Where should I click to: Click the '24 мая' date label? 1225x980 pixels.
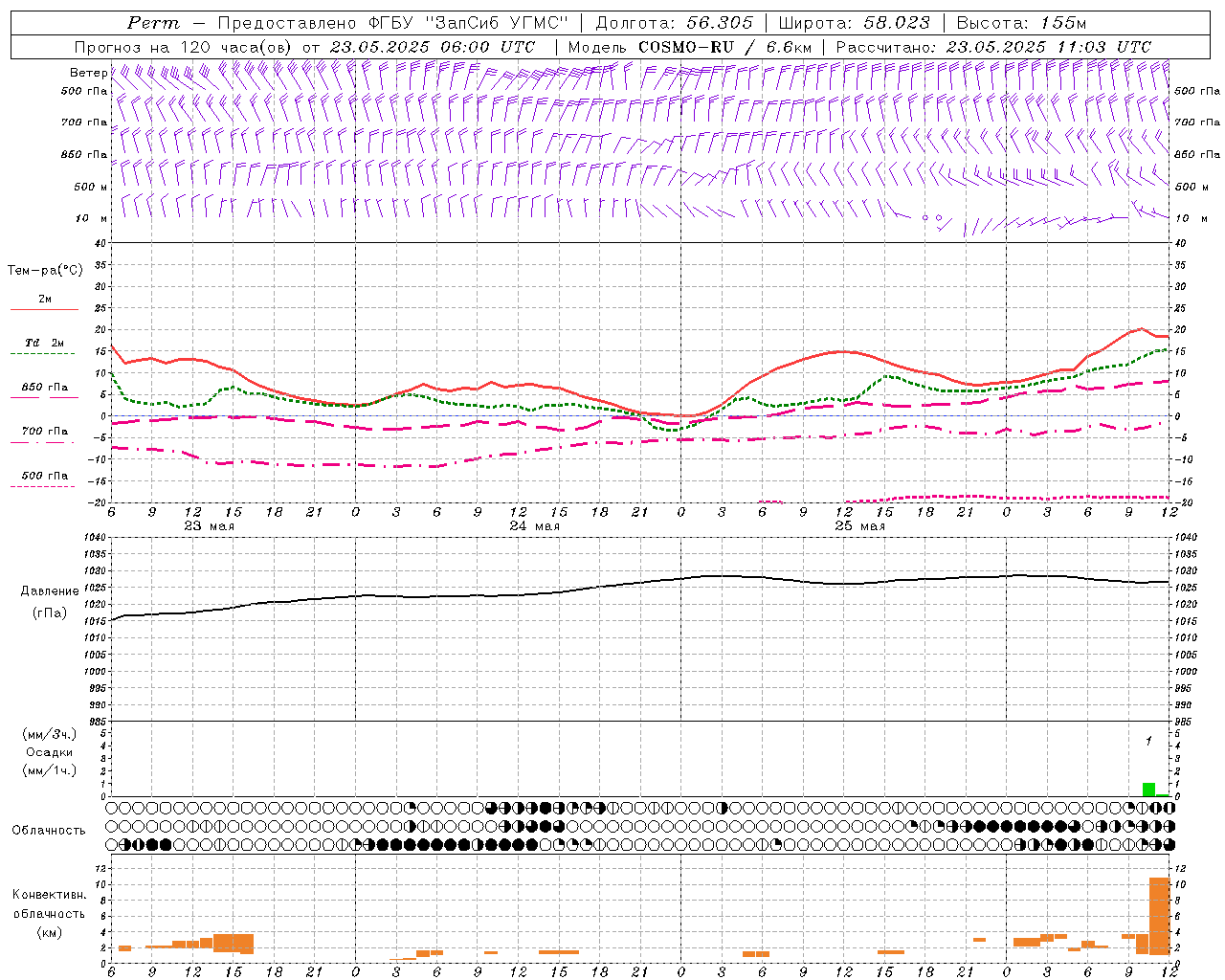click(x=534, y=526)
